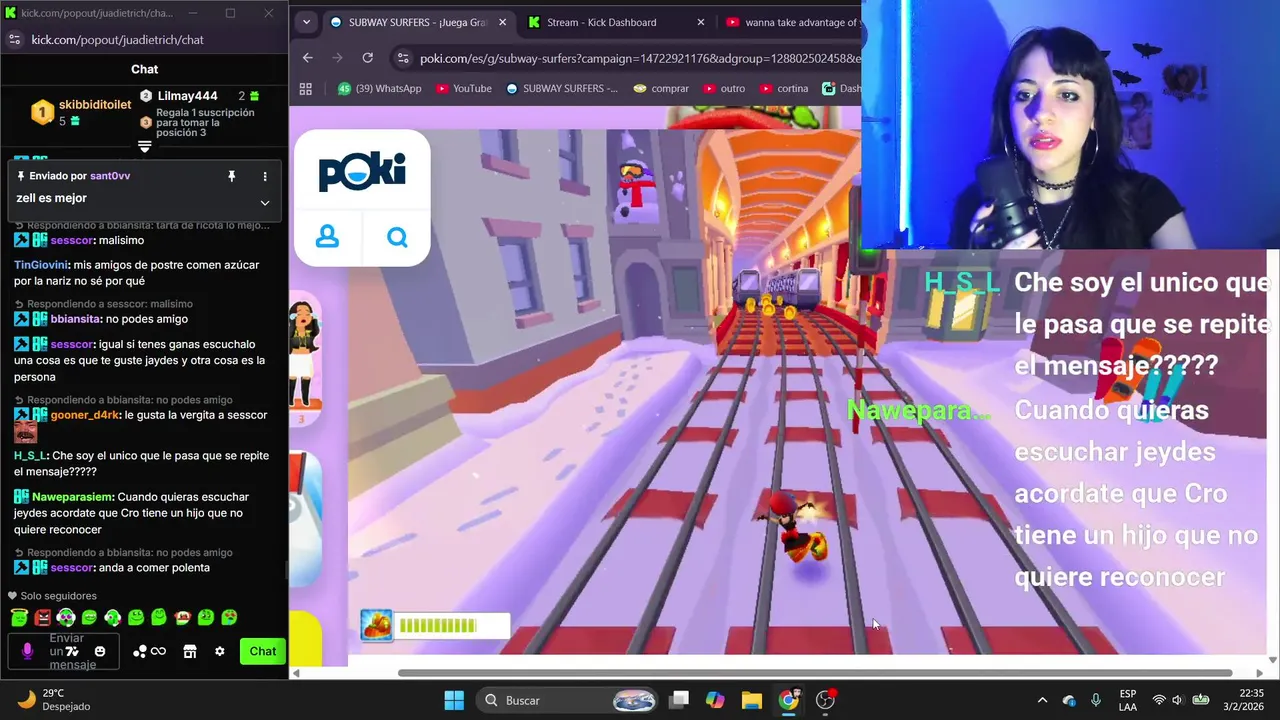
Task: Expand the pinned message chevron
Action: pyautogui.click(x=265, y=202)
